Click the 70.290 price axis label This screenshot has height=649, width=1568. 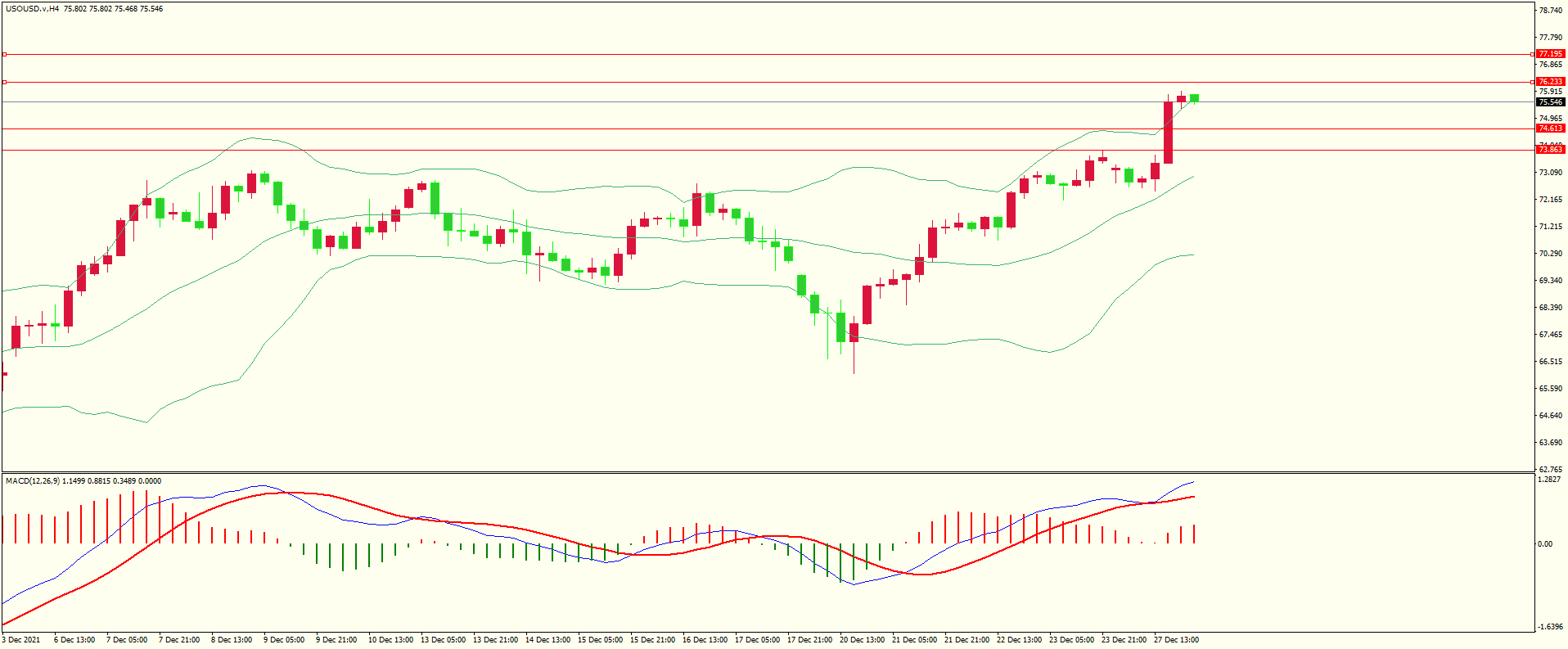pos(1551,254)
